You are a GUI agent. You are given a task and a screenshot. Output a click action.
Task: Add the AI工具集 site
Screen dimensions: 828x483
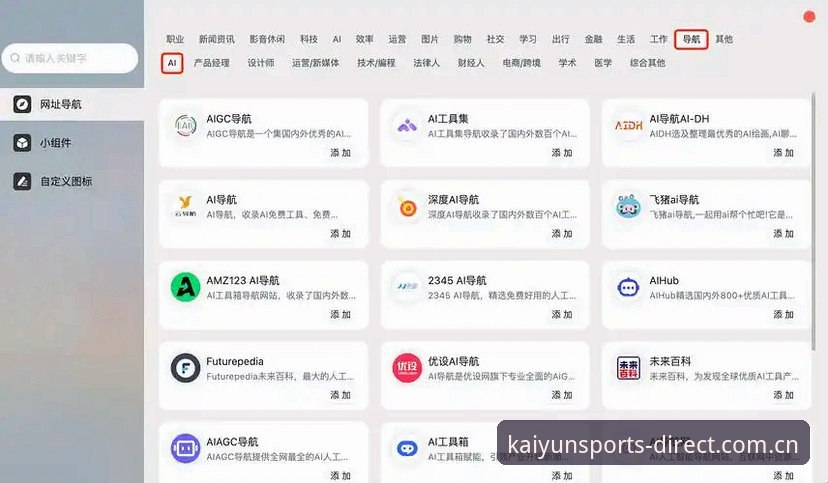(x=562, y=153)
